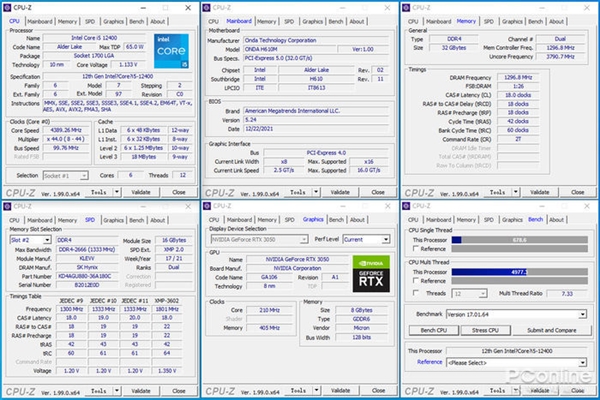
Task: Click the NVIDIA GeForce RTX logo in the Graphics window
Action: pyautogui.click(x=371, y=274)
